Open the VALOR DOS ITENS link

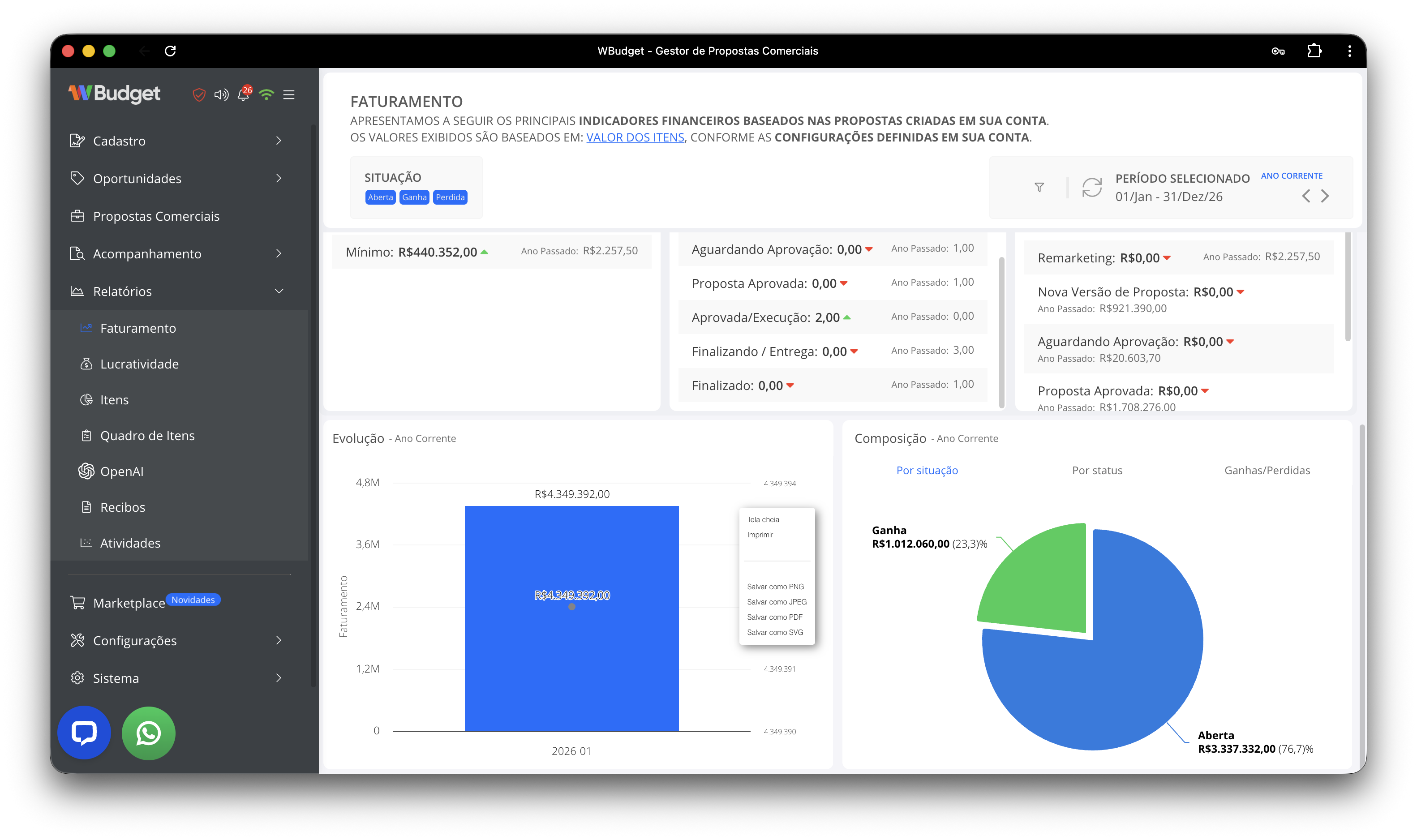pyautogui.click(x=635, y=137)
